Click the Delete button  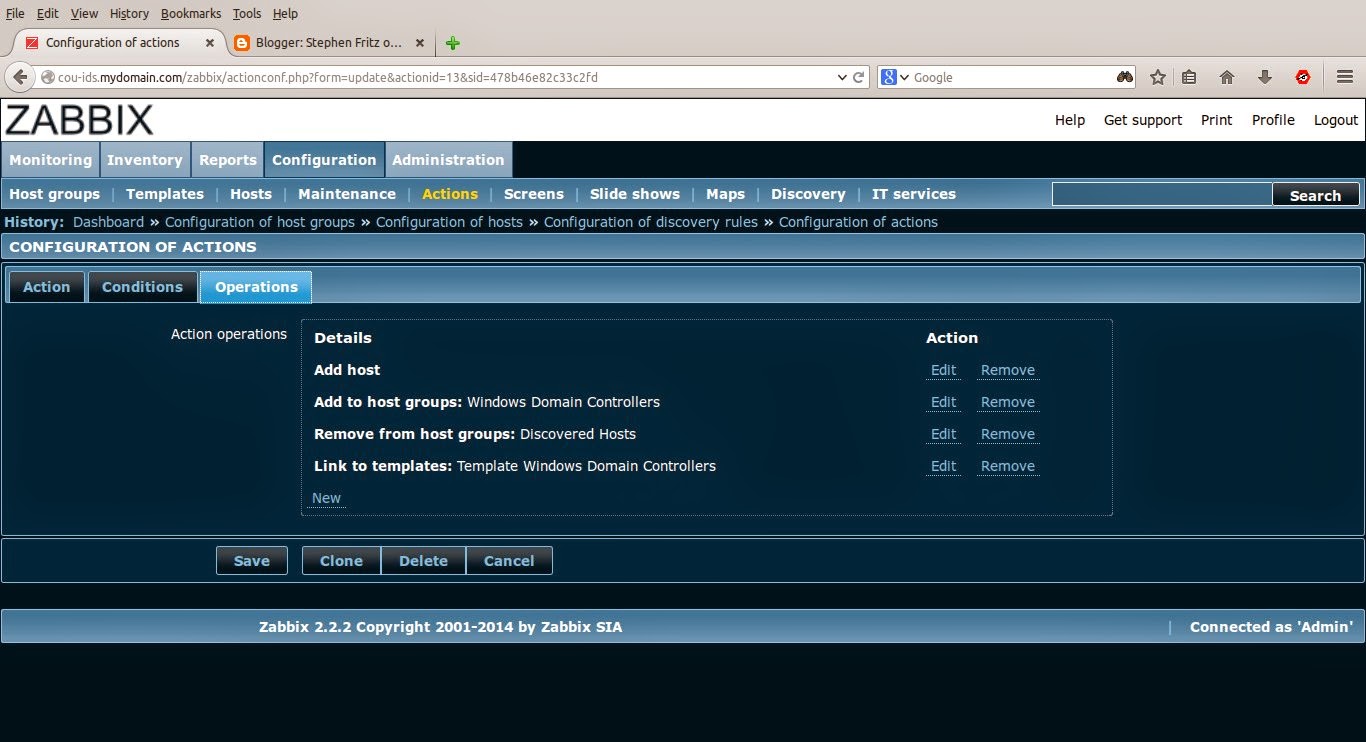pyautogui.click(x=423, y=561)
